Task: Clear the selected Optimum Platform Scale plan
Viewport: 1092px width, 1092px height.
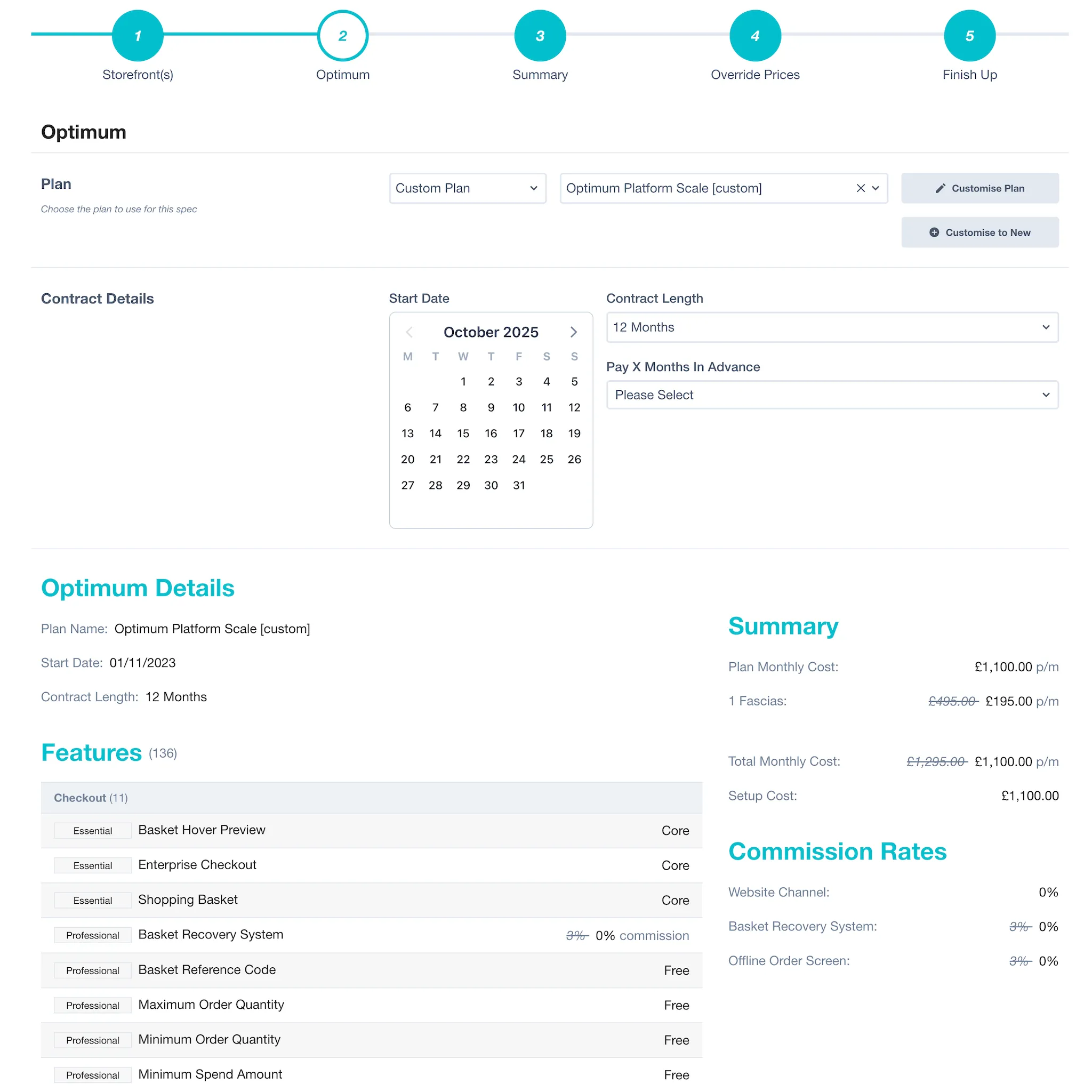Action: 860,188
